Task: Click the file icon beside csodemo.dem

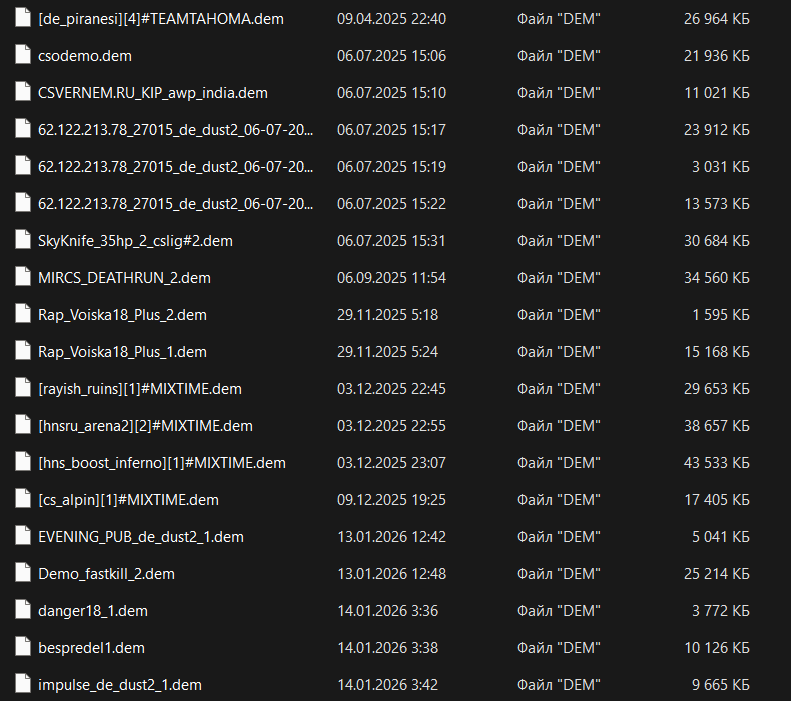Action: [22, 56]
